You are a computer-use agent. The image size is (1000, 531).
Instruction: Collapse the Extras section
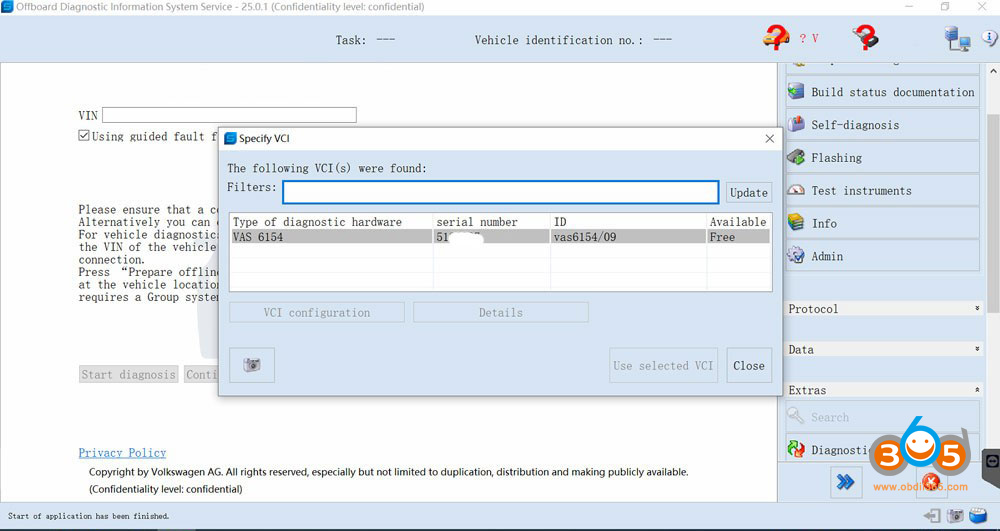coord(884,390)
